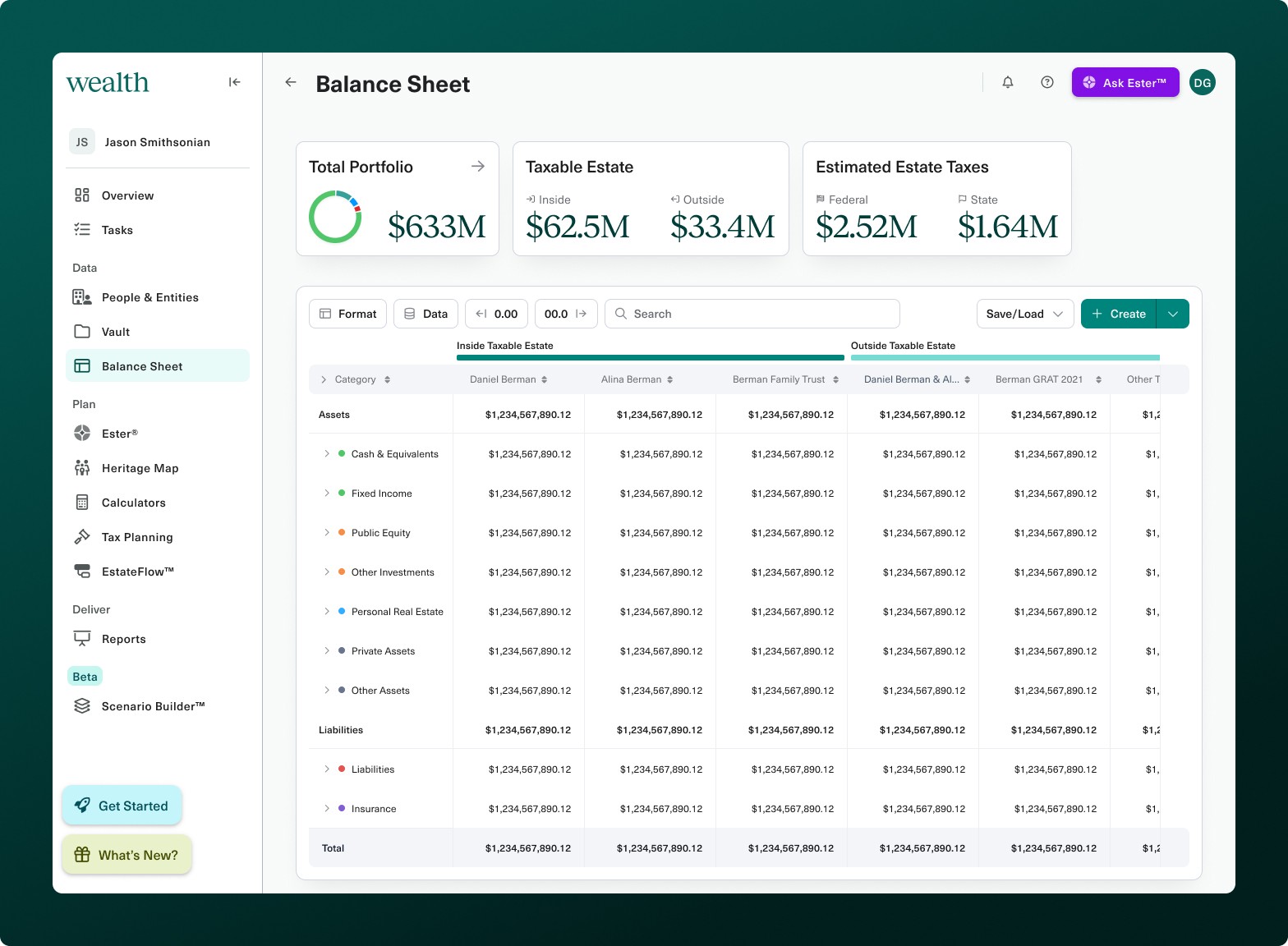Screen dimensions: 1288x946
Task: Click the Heritage Map family icon
Action: pyautogui.click(x=82, y=468)
